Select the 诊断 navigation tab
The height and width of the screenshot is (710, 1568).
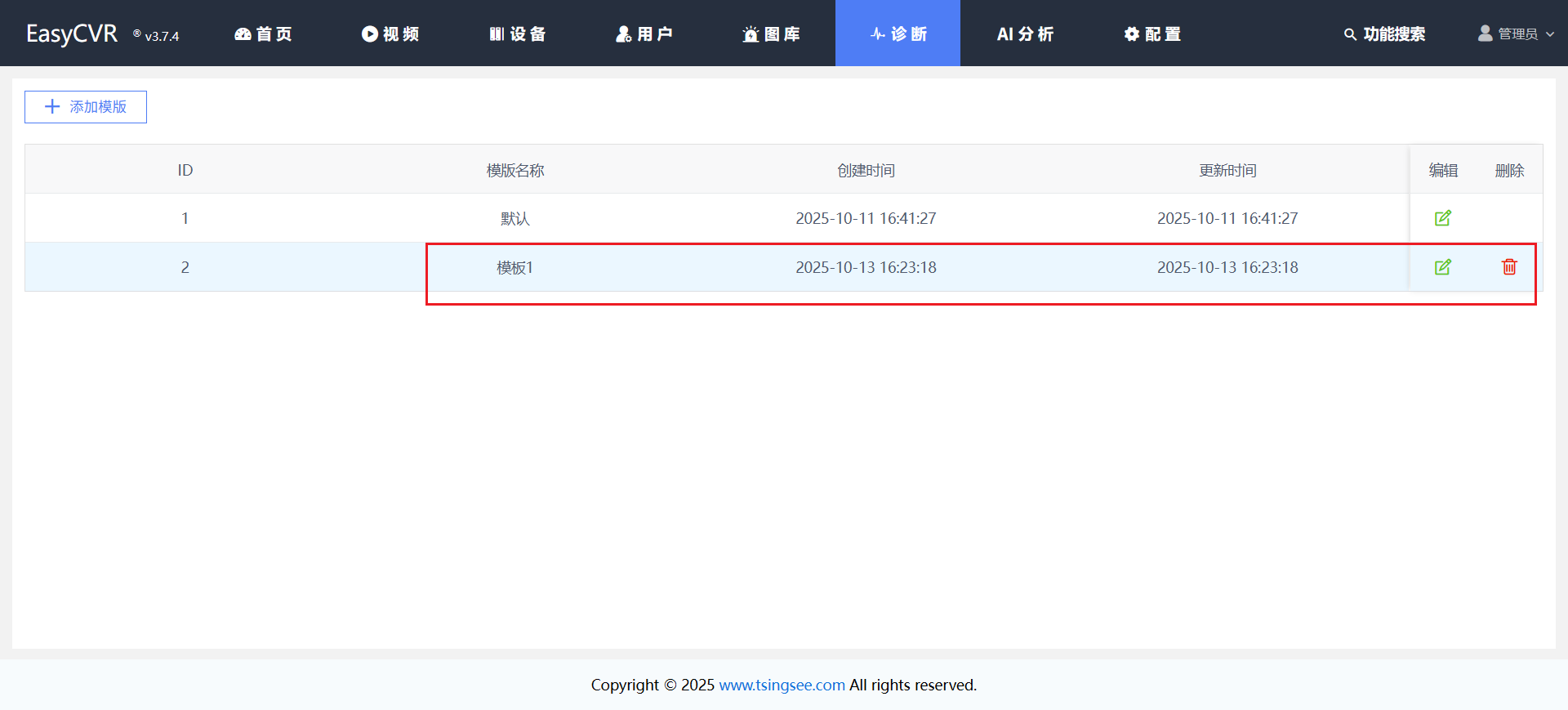pyautogui.click(x=898, y=34)
